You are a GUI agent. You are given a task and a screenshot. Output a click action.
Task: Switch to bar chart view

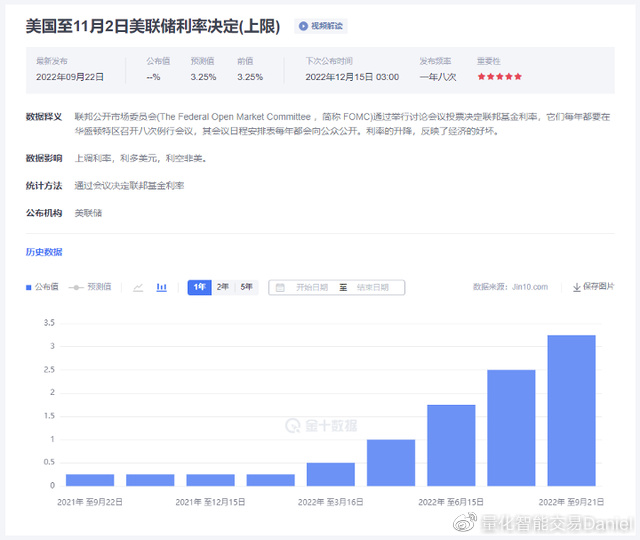(162, 287)
